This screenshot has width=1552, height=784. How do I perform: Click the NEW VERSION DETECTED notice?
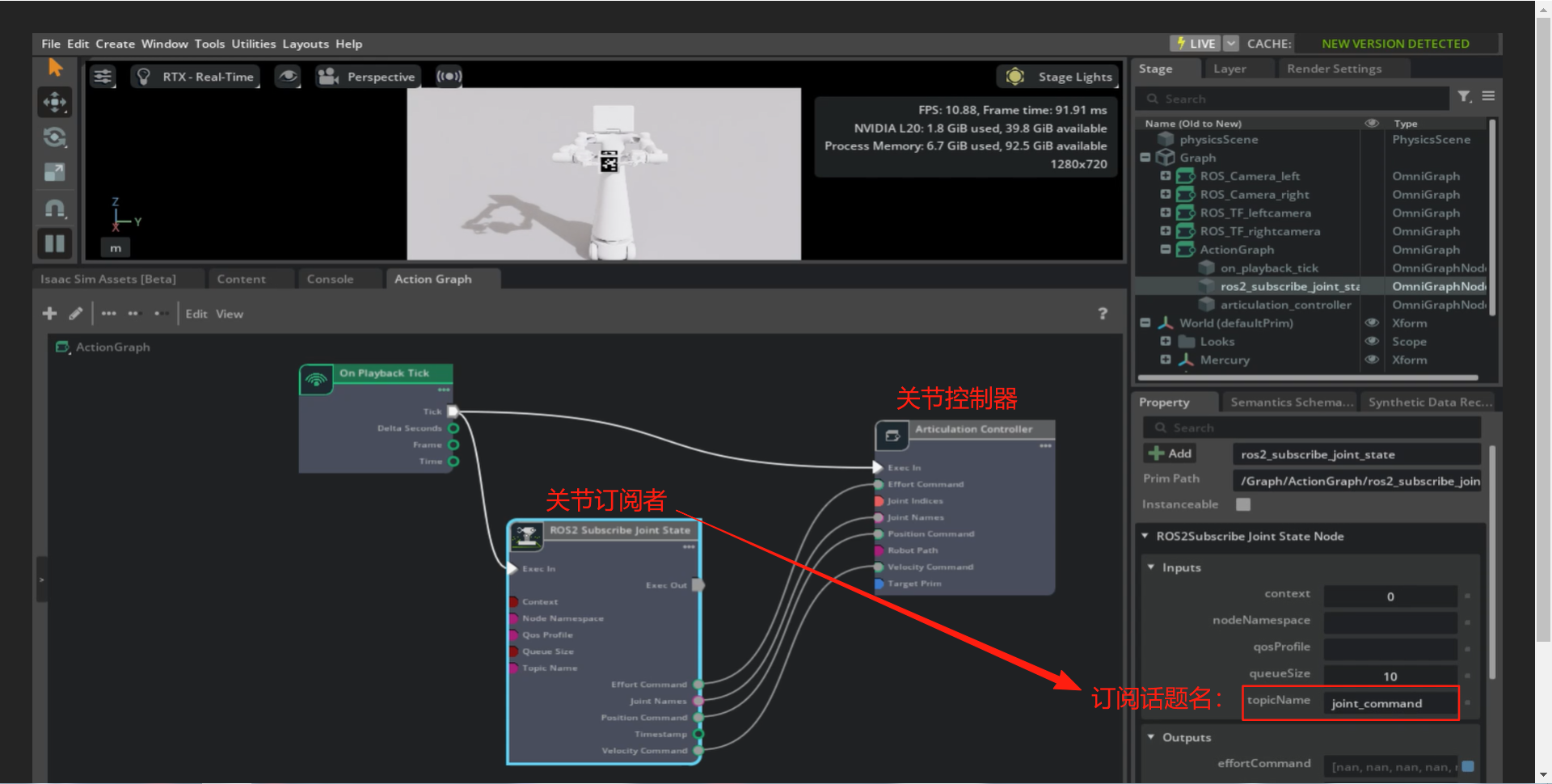(1395, 44)
